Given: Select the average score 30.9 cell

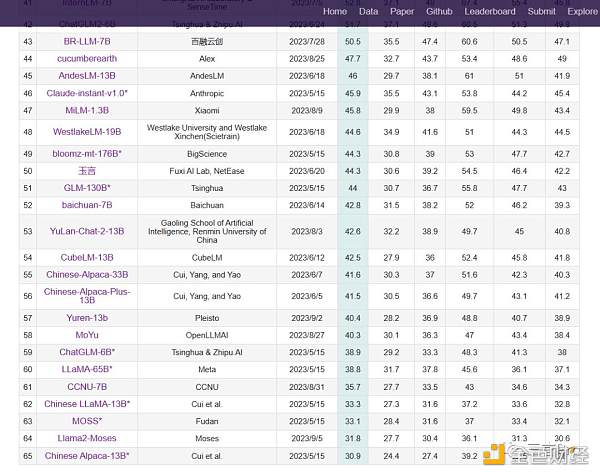Looking at the screenshot, I should click(353, 456).
